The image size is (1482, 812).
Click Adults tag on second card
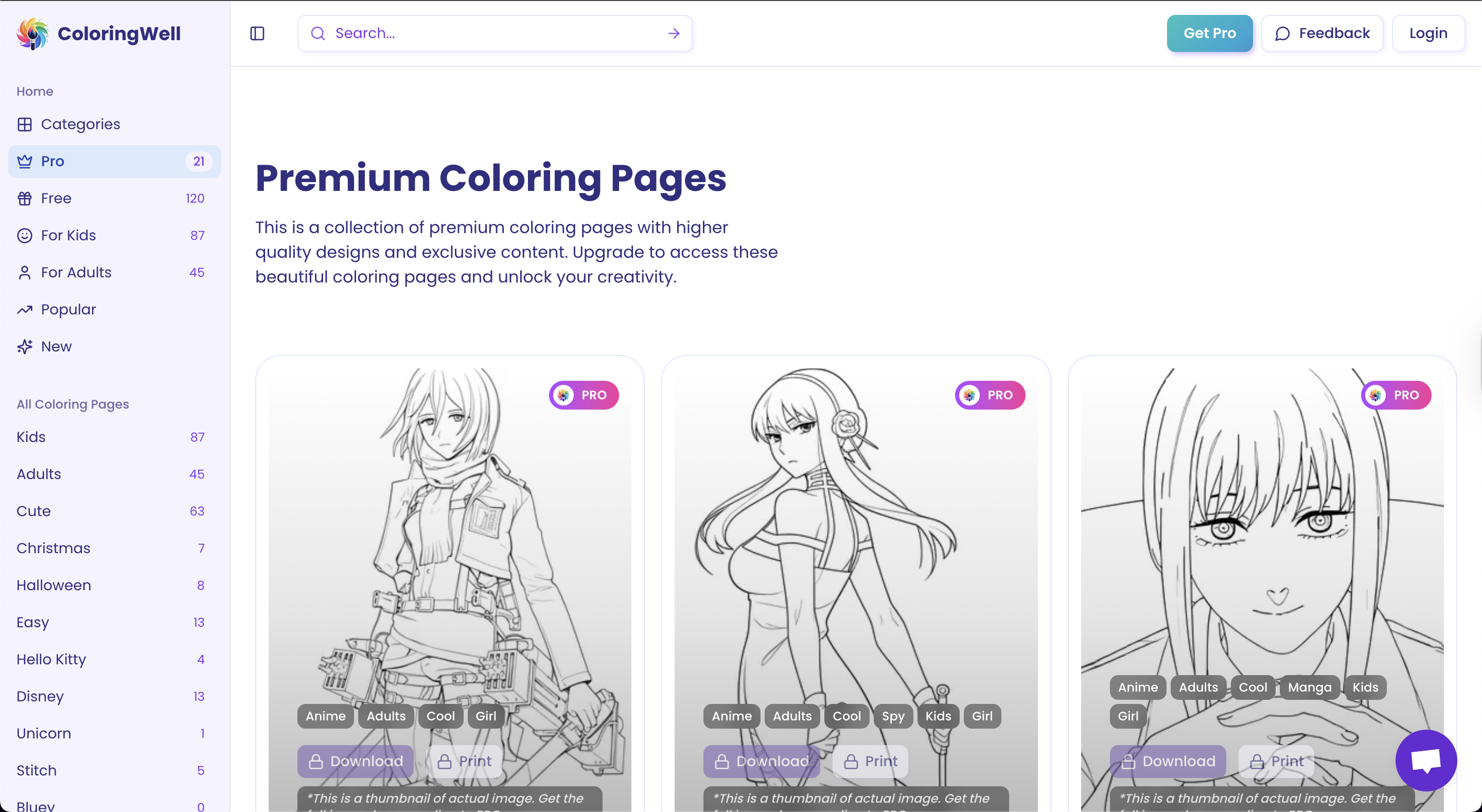point(792,716)
